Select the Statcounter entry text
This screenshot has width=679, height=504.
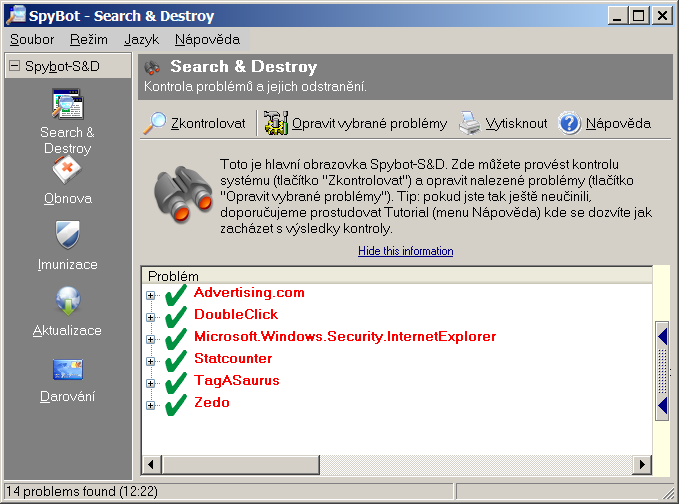tap(233, 359)
